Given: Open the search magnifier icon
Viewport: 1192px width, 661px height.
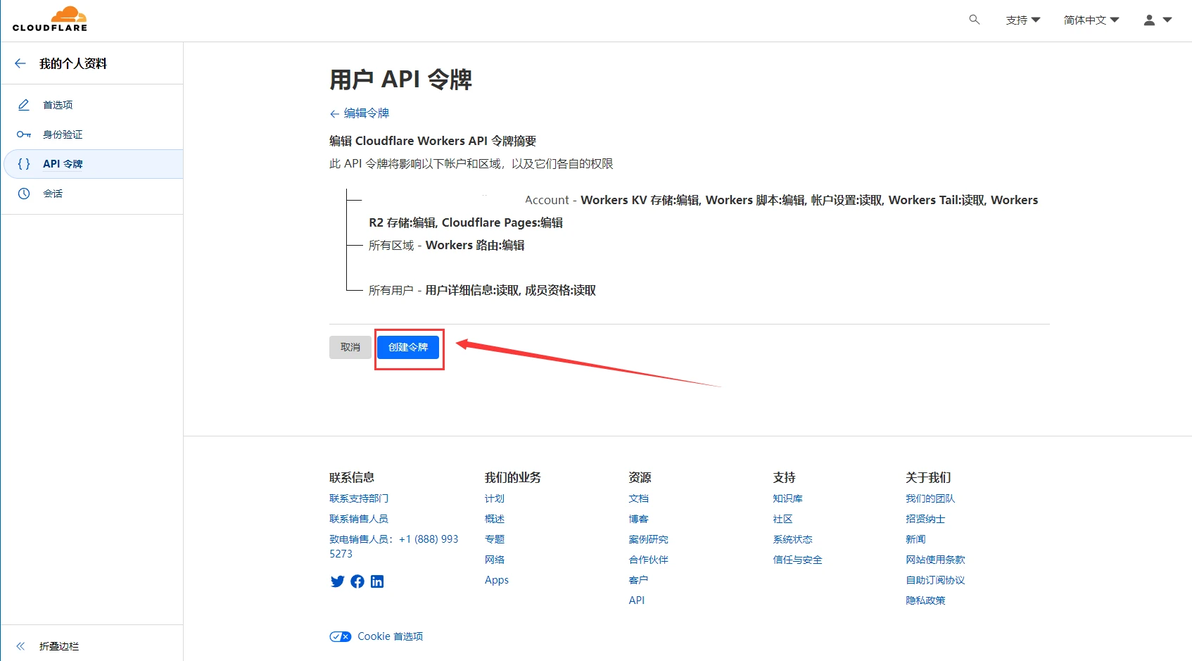Looking at the screenshot, I should (x=974, y=20).
